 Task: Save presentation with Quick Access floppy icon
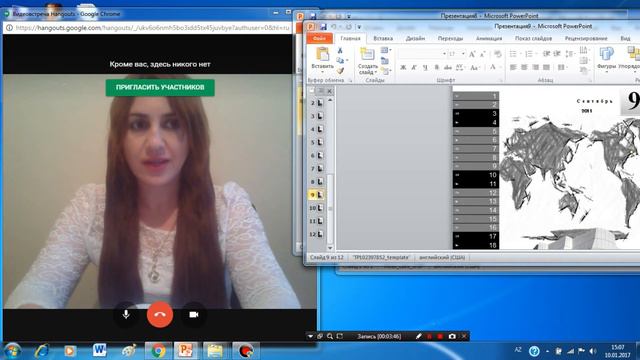(323, 27)
